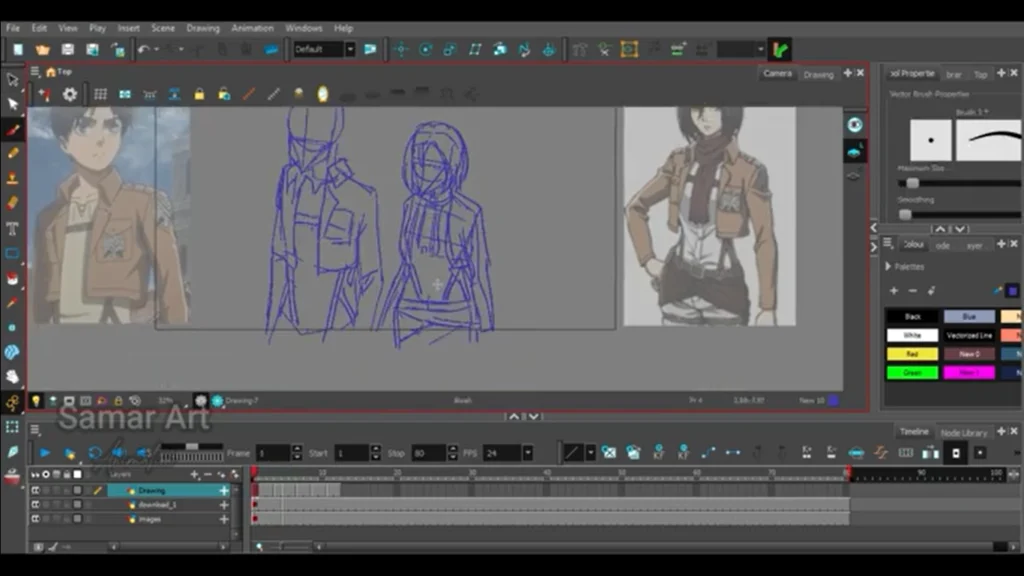Add a new palette with the plus button

point(893,290)
